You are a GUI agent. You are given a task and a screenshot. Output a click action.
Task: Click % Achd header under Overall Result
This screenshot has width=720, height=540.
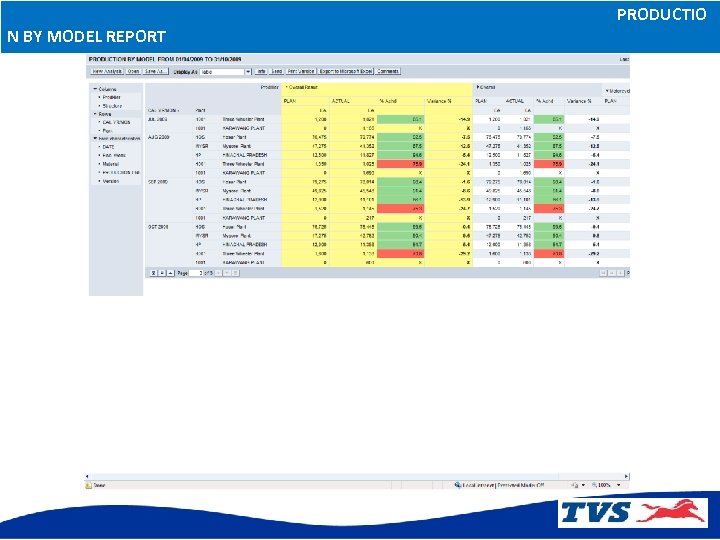pyautogui.click(x=388, y=101)
